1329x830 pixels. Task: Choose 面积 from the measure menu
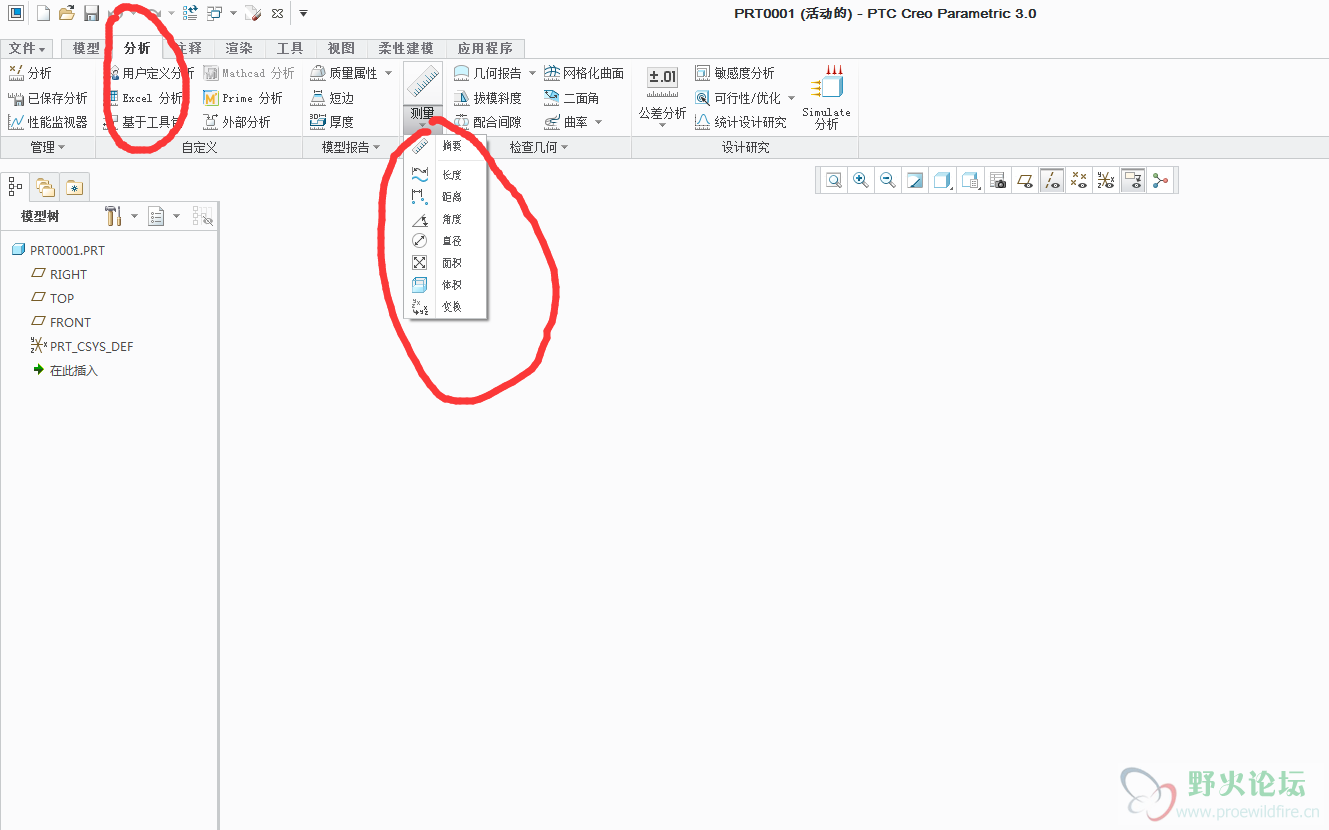coord(445,263)
